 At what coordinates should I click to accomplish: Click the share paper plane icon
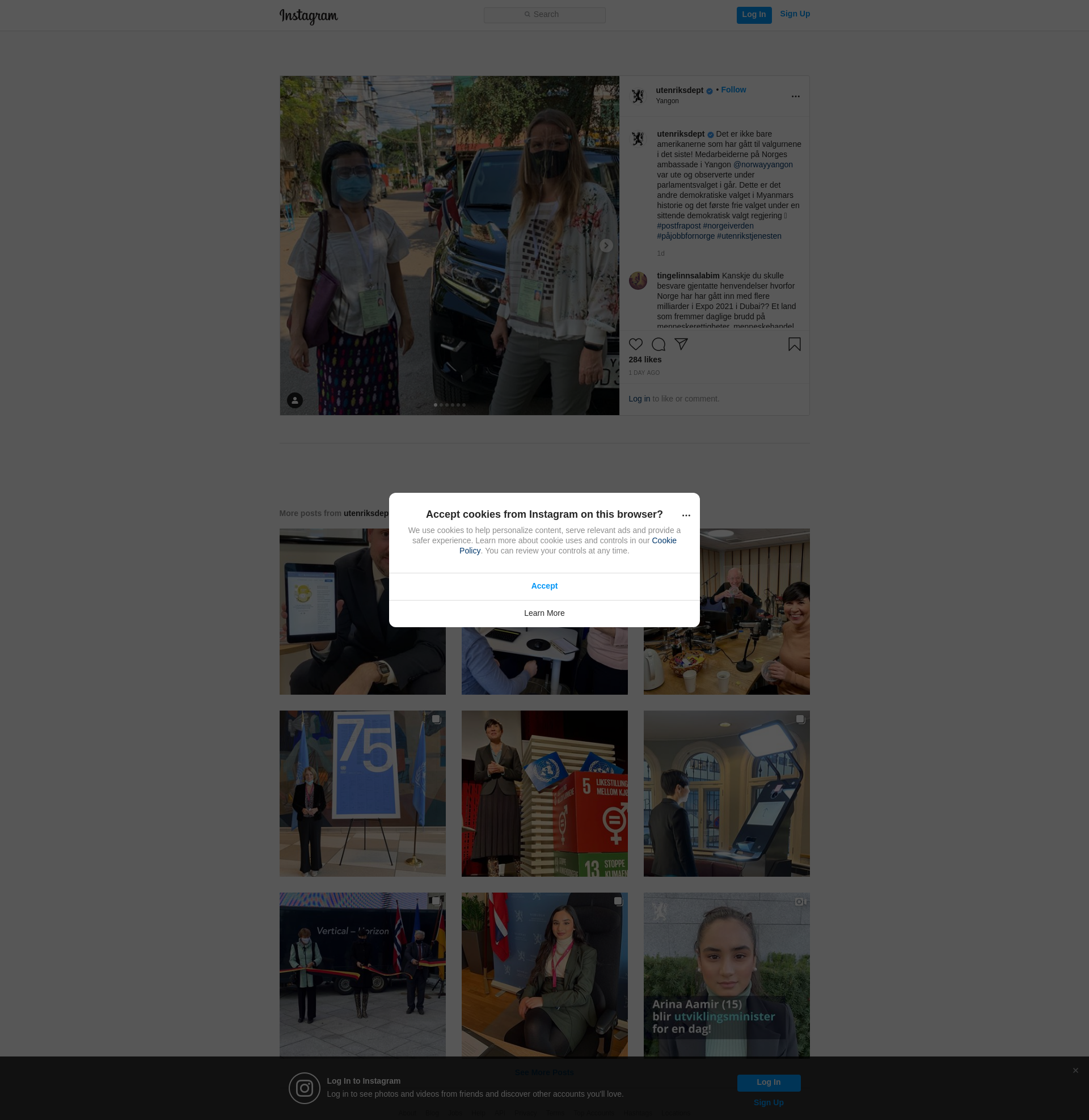681,344
